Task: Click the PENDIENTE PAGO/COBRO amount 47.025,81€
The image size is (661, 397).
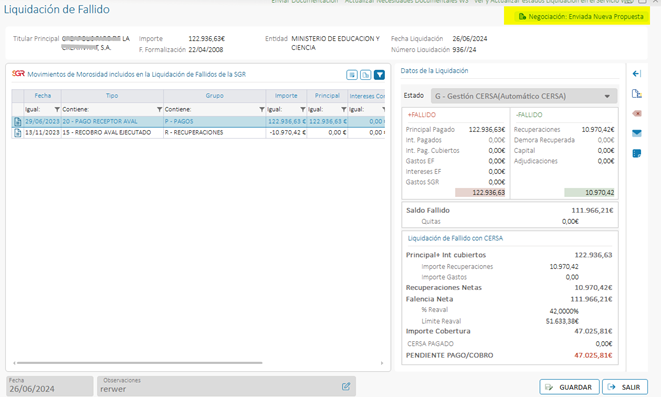Action: 593,355
